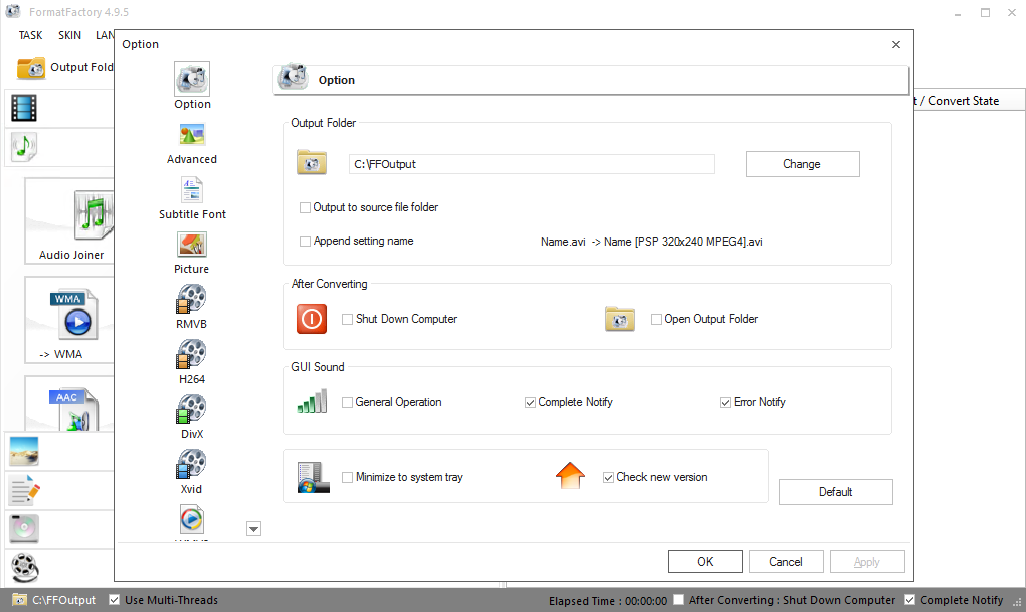Image resolution: width=1026 pixels, height=612 pixels.
Task: Click the partially visible media player category icon
Action: click(x=192, y=520)
